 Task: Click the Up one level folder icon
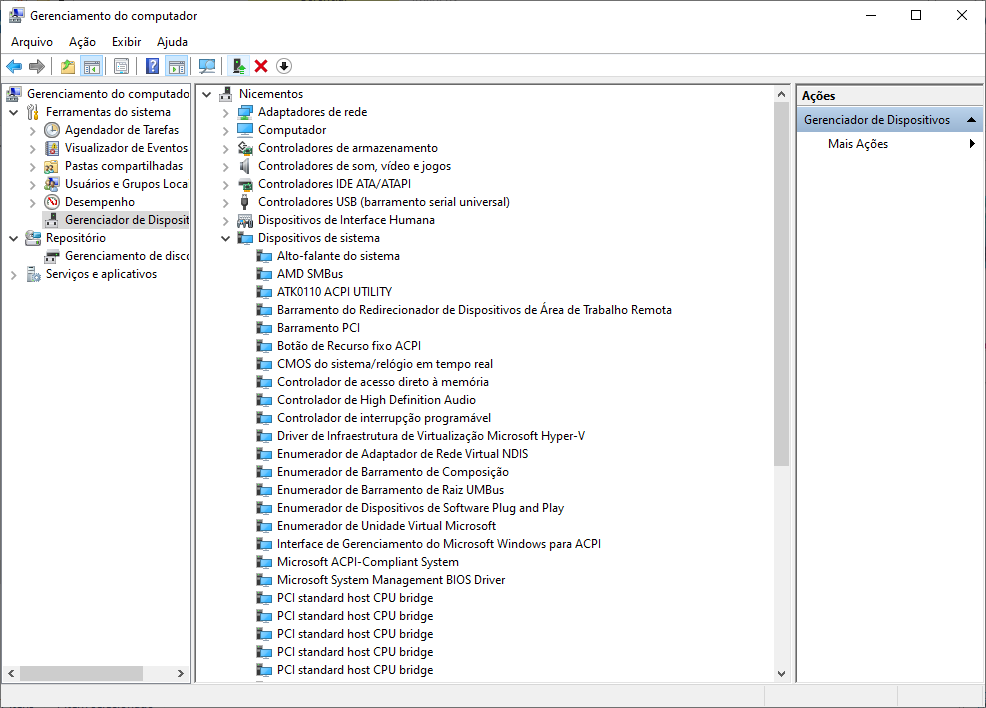click(x=68, y=66)
